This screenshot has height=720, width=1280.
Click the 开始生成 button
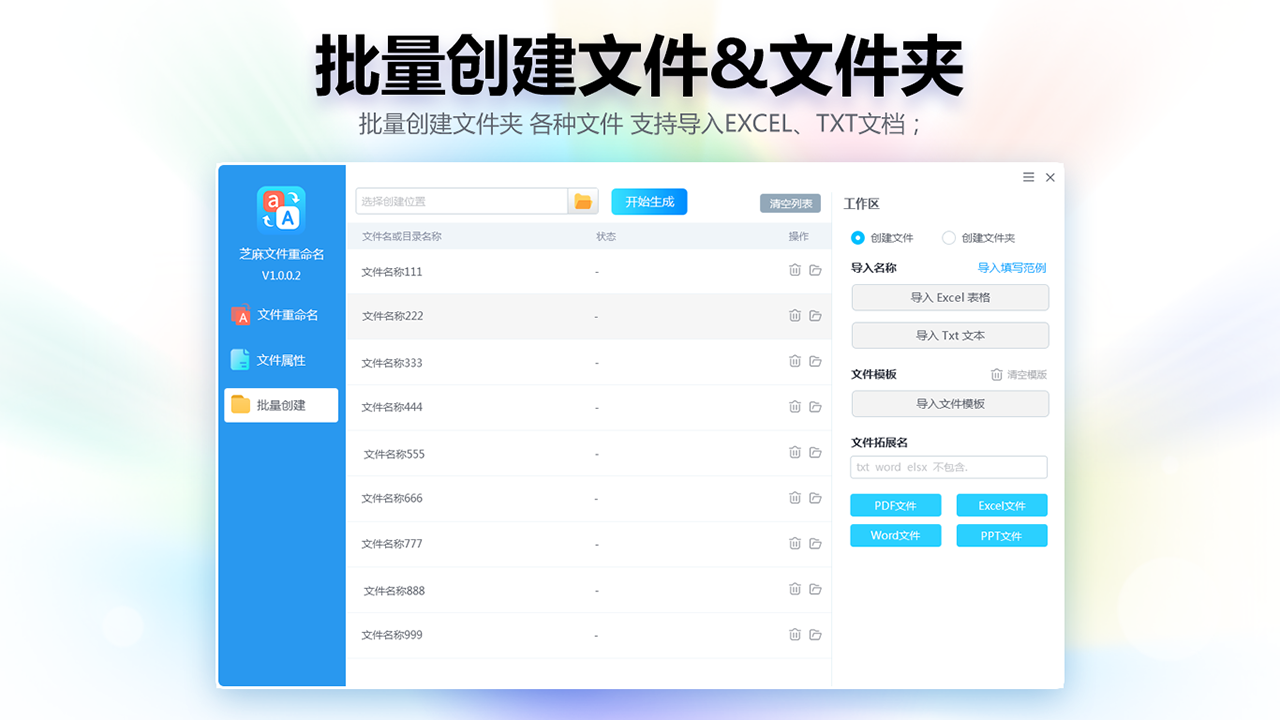(x=649, y=201)
